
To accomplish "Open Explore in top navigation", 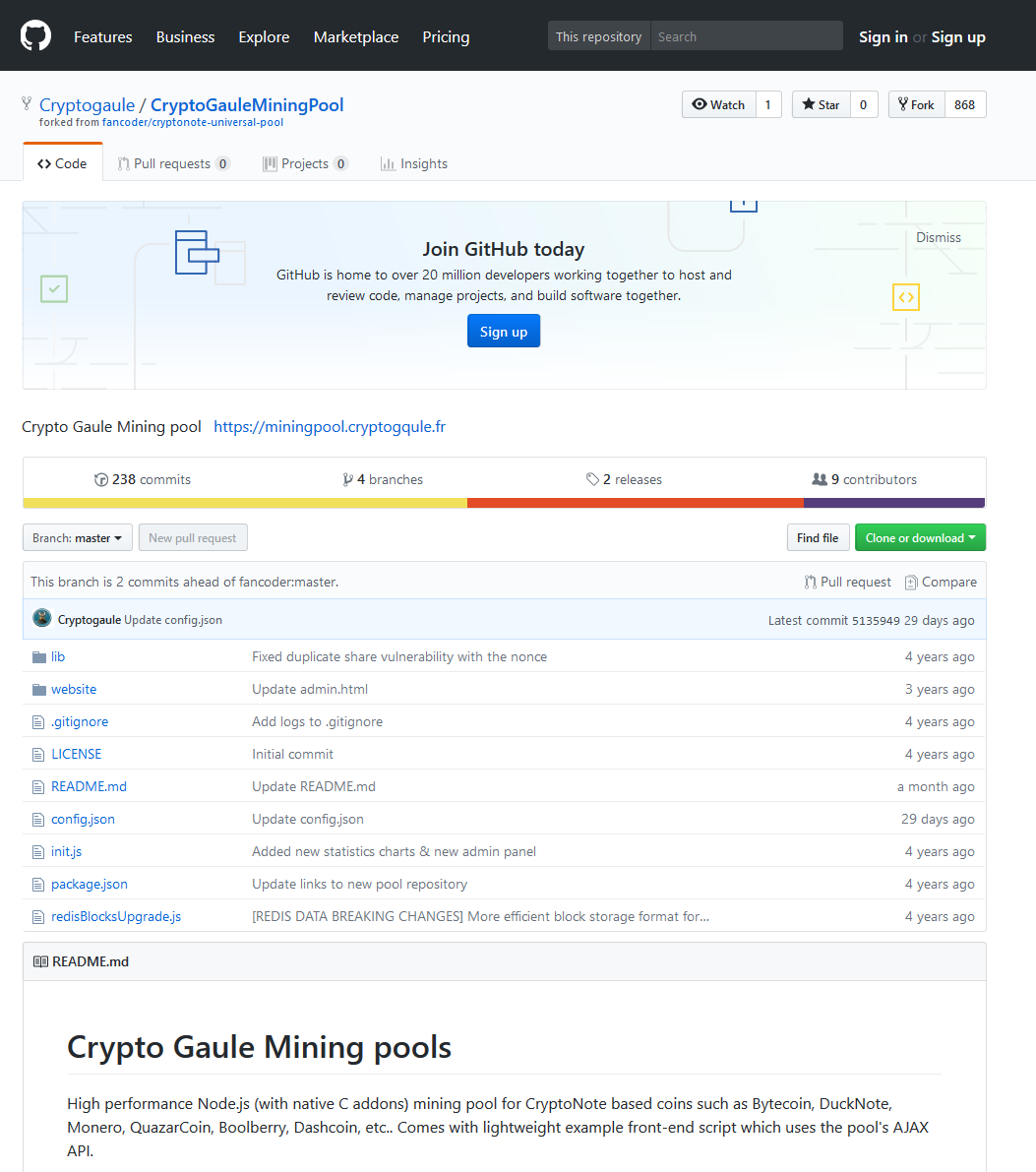I will click(x=264, y=36).
